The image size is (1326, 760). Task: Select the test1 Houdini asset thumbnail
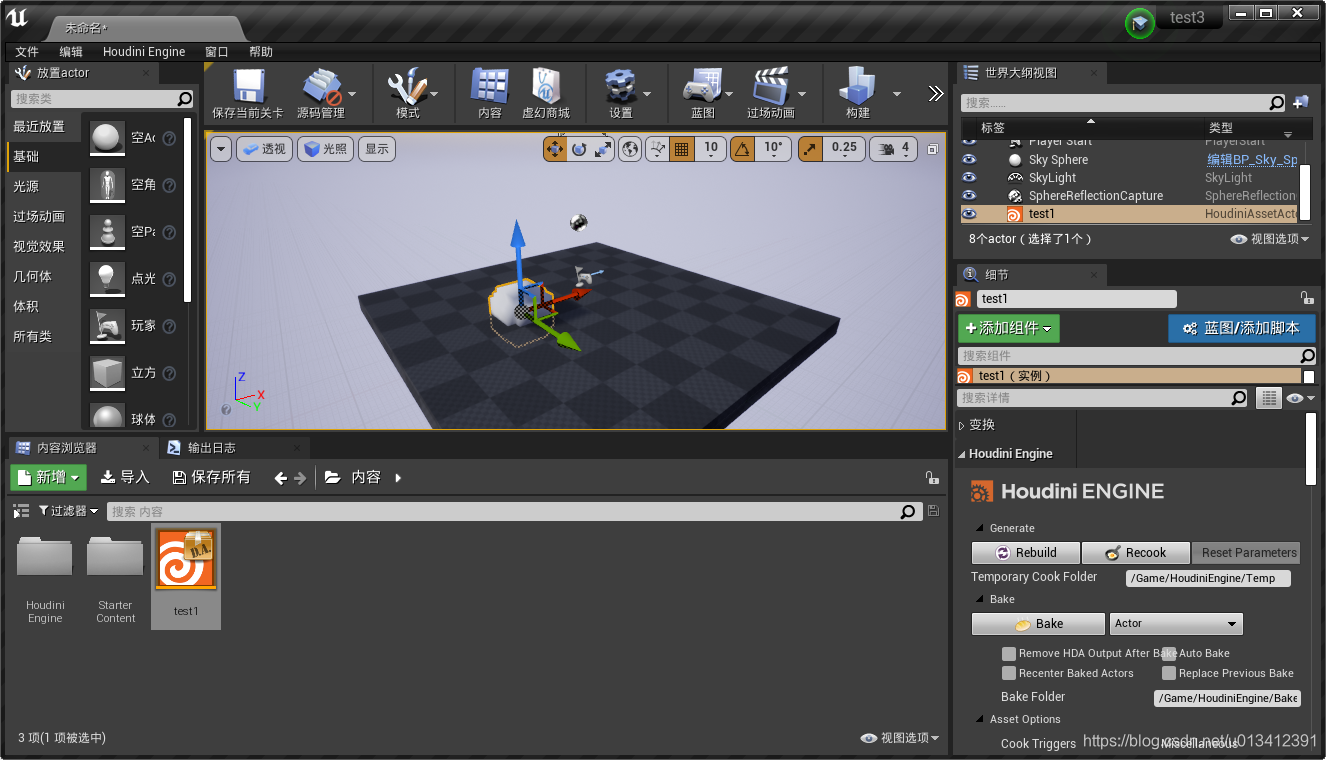[186, 559]
